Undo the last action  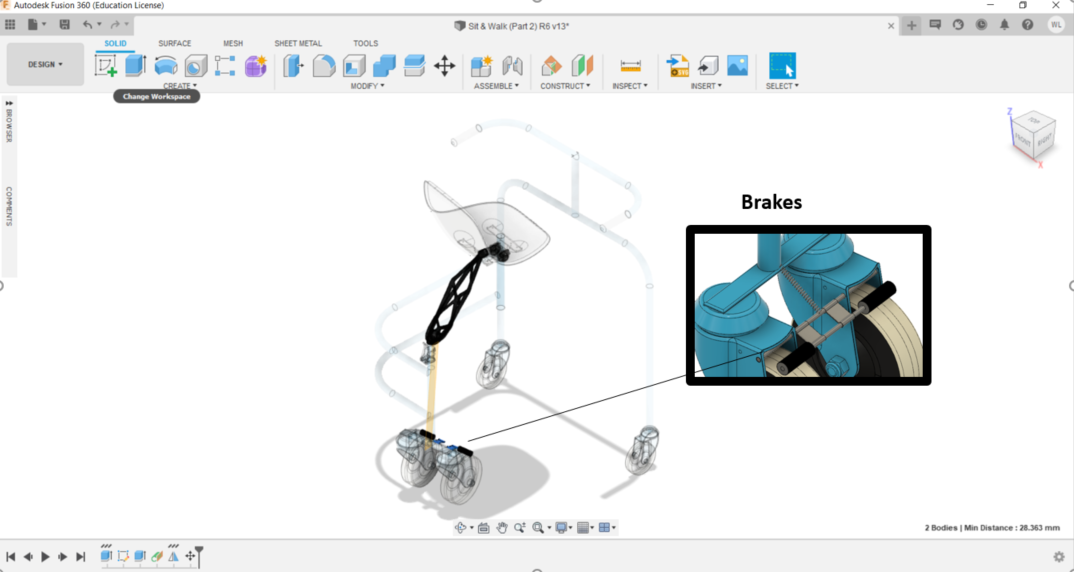pos(88,25)
